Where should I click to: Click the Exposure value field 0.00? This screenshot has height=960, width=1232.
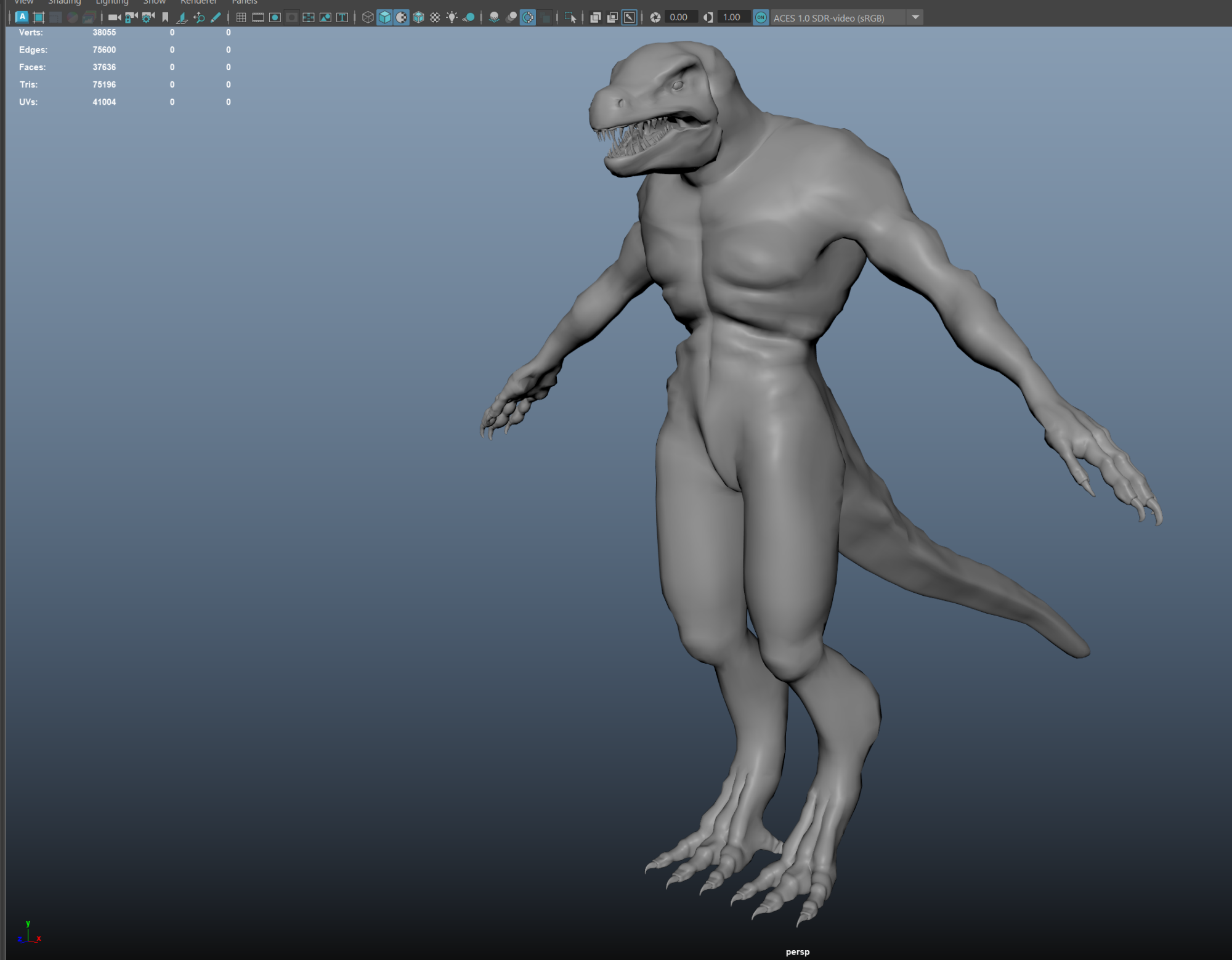click(681, 17)
